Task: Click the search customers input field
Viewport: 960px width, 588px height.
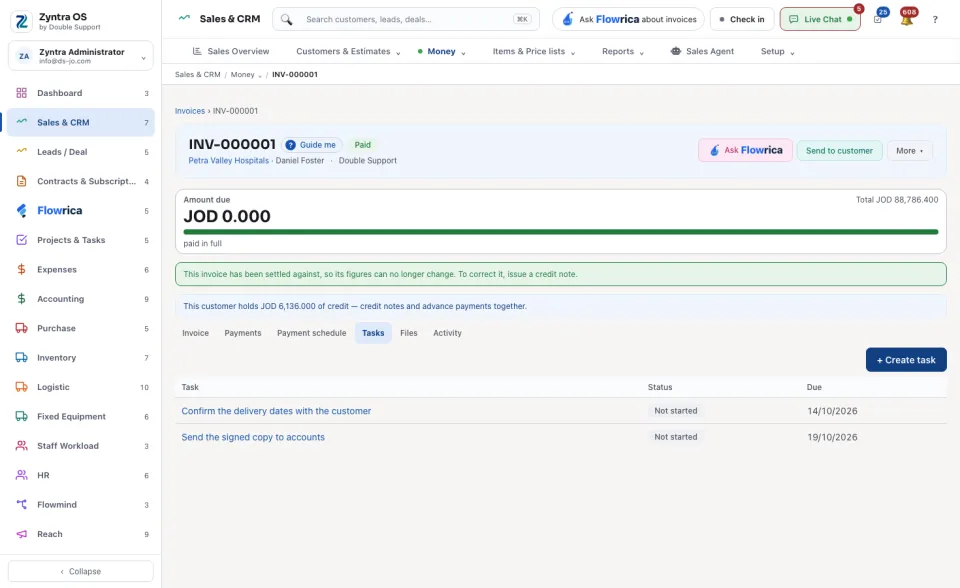Action: [406, 20]
